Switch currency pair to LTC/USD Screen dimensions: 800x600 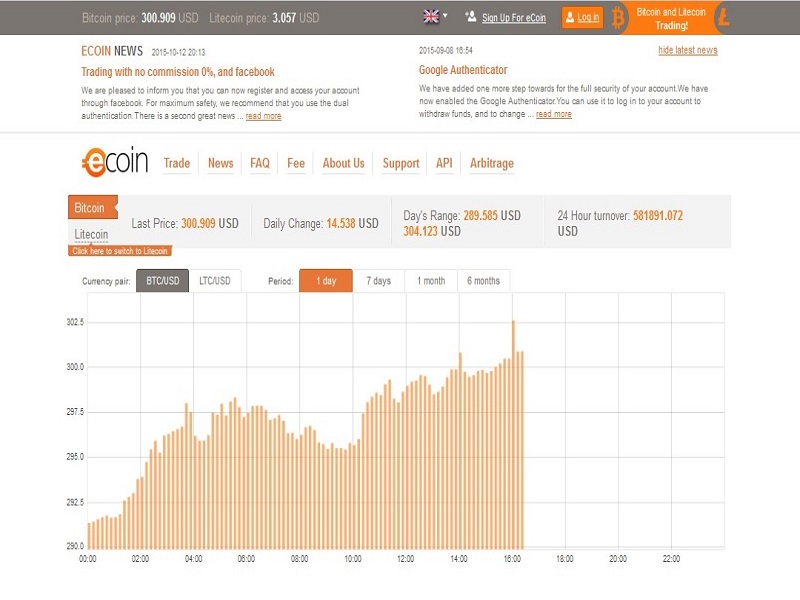[x=214, y=281]
